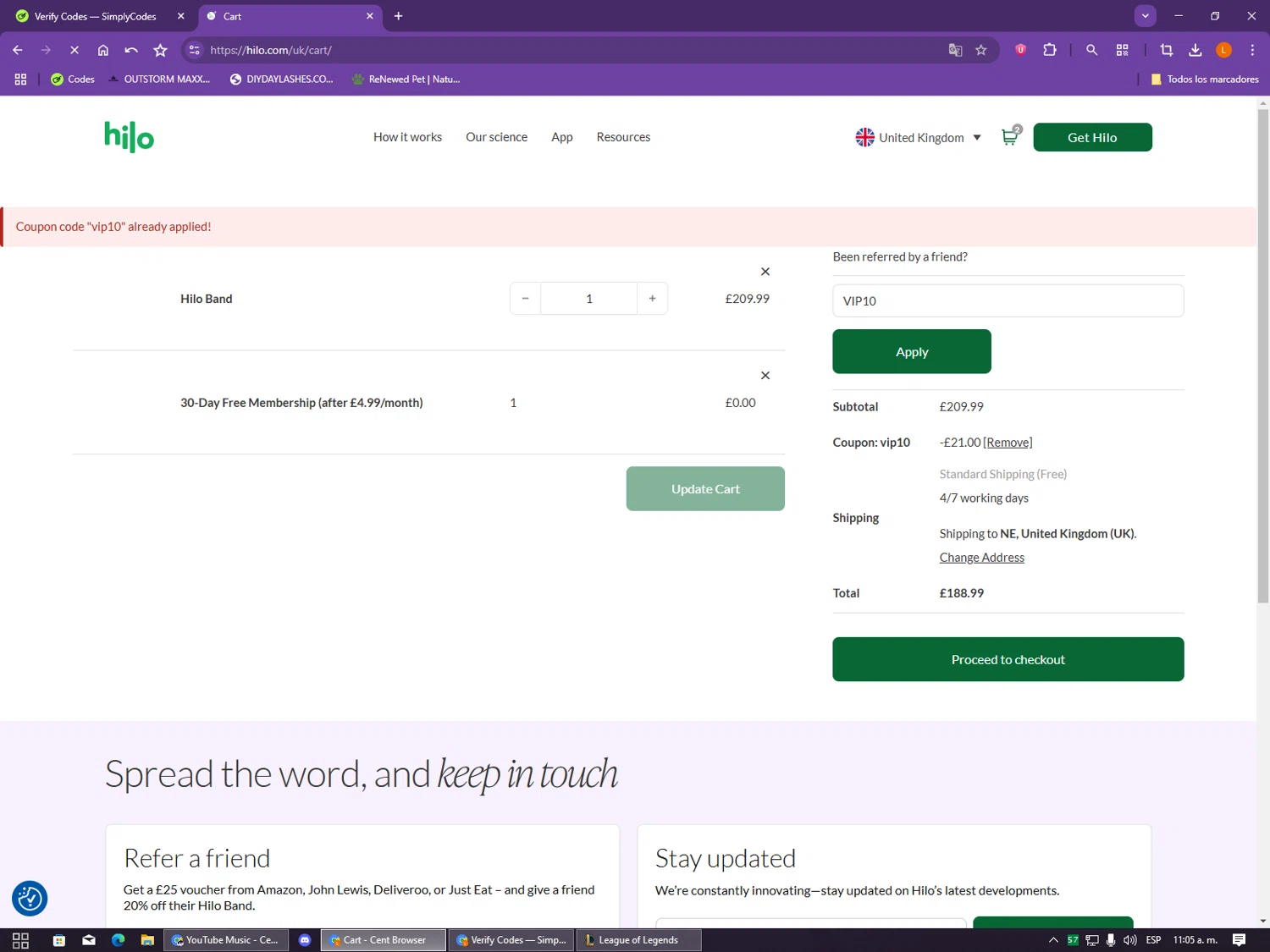
Task: Bookmark this page with the star in address bar
Action: (x=981, y=50)
